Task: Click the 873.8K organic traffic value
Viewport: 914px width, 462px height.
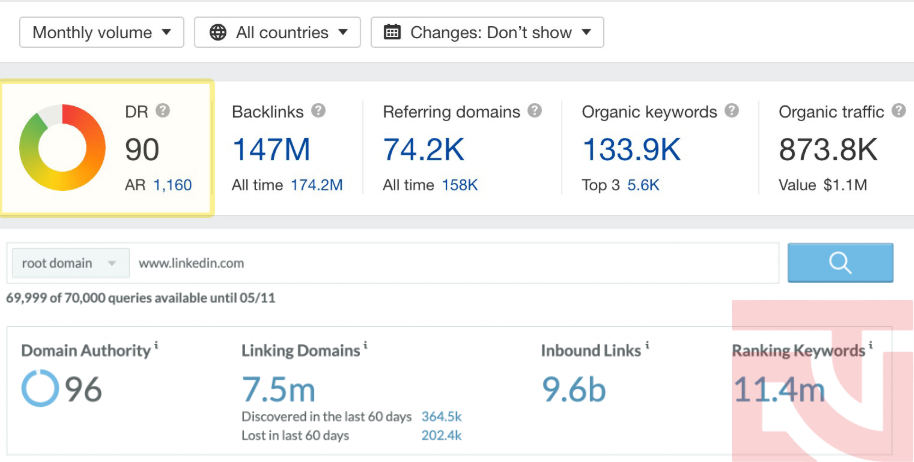Action: coord(828,149)
